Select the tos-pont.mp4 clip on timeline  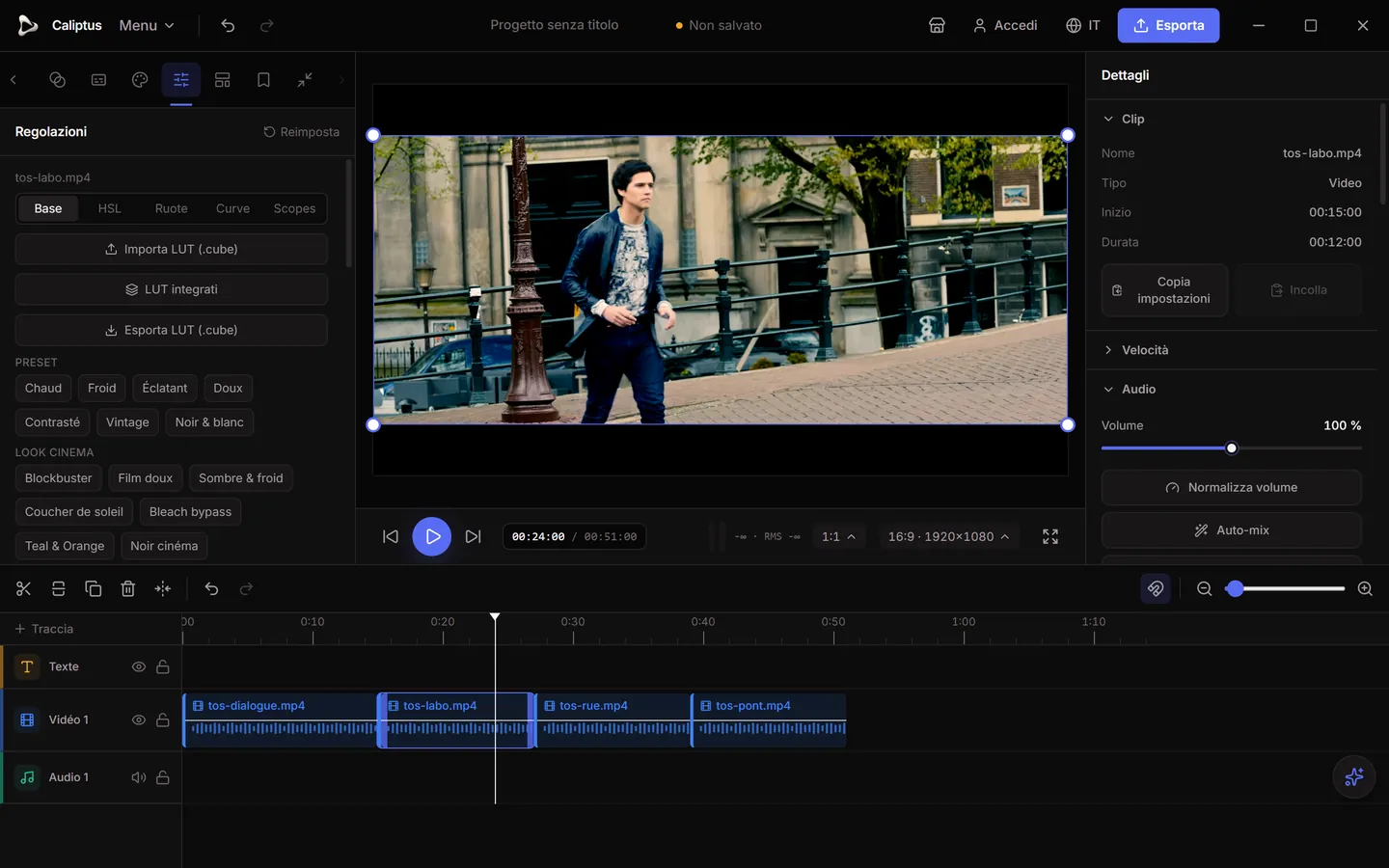point(769,719)
